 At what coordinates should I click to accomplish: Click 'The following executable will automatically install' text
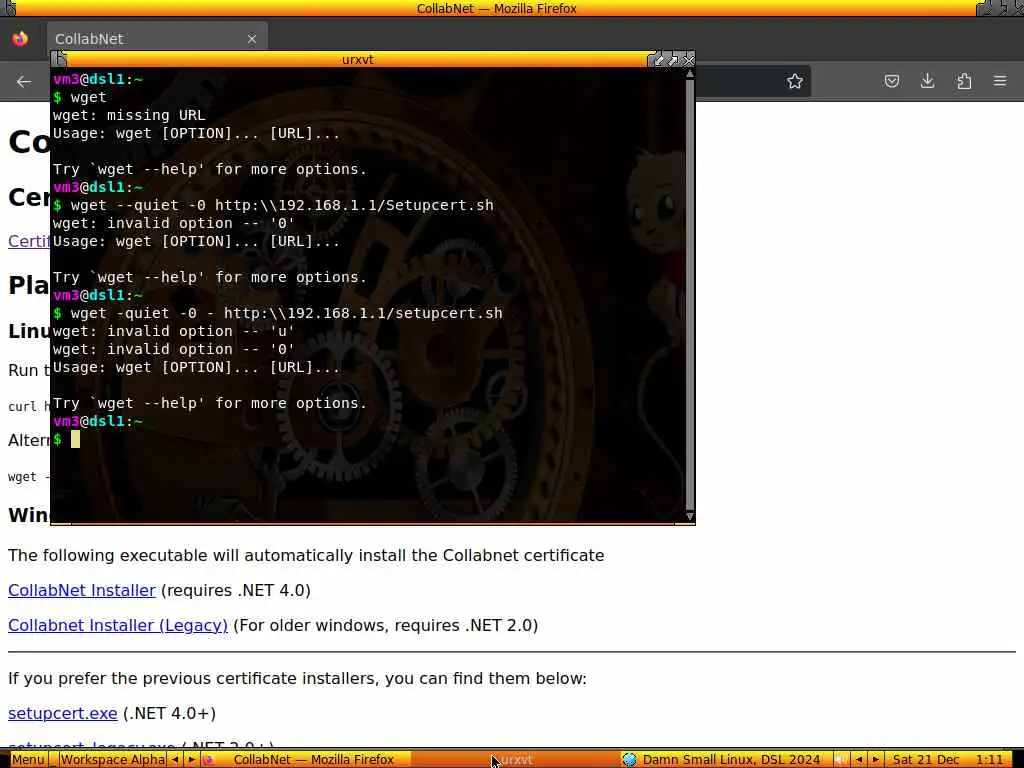coord(306,556)
